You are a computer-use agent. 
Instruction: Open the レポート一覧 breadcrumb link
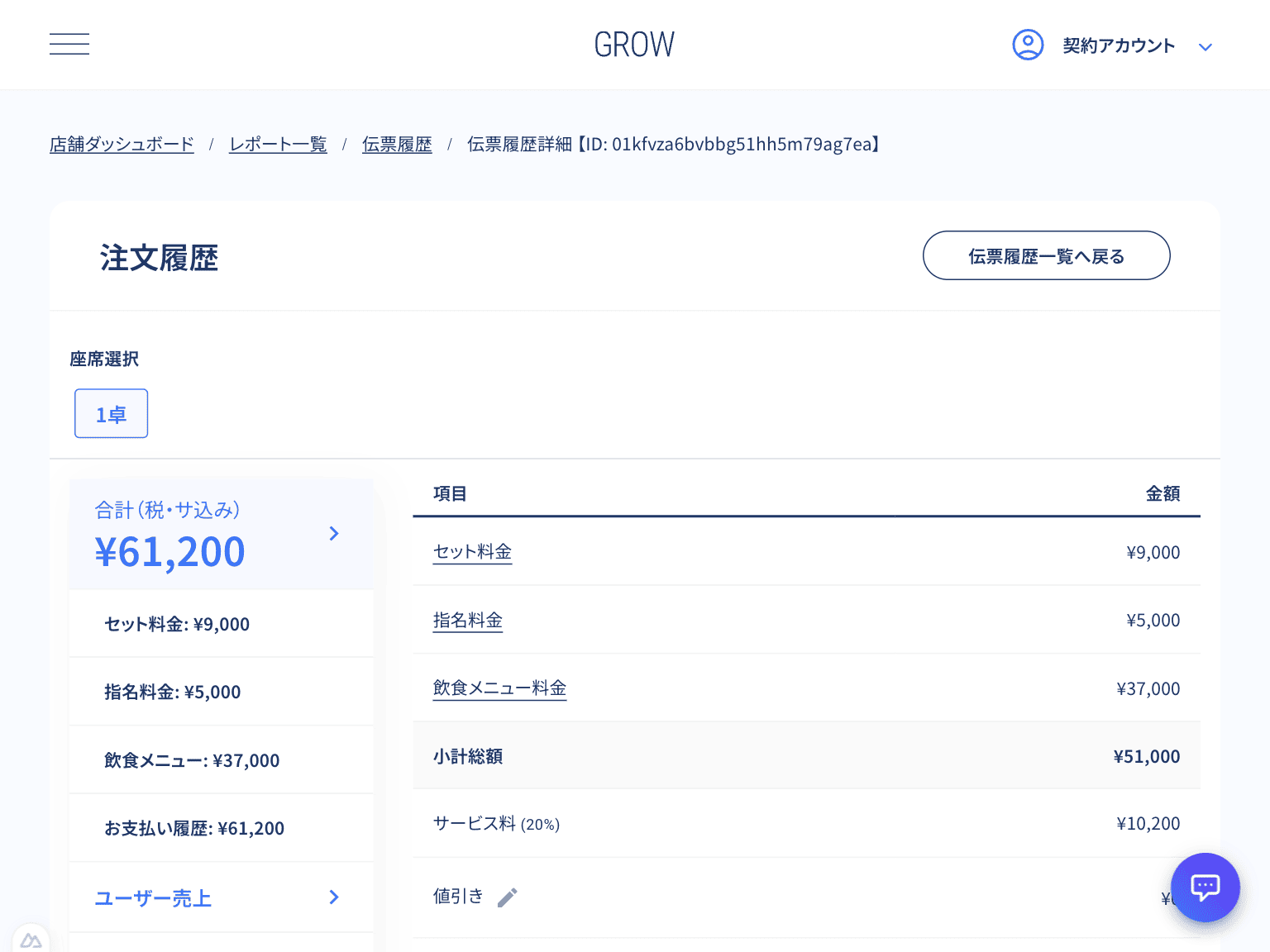(x=278, y=145)
